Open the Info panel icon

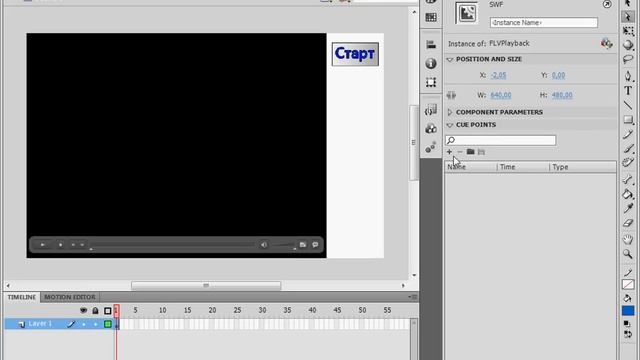pyautogui.click(x=431, y=63)
